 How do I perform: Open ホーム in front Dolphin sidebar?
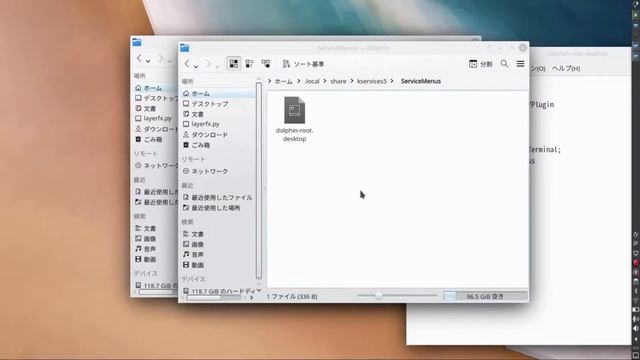click(x=218, y=93)
